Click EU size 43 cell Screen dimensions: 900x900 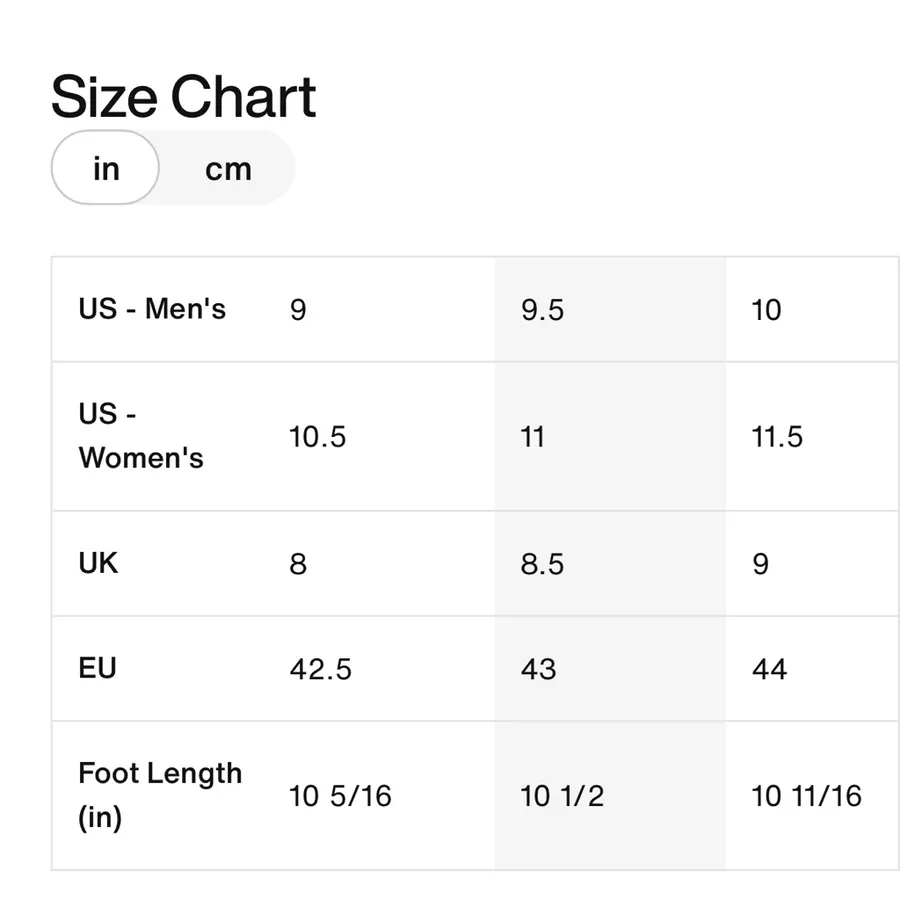[610, 669]
